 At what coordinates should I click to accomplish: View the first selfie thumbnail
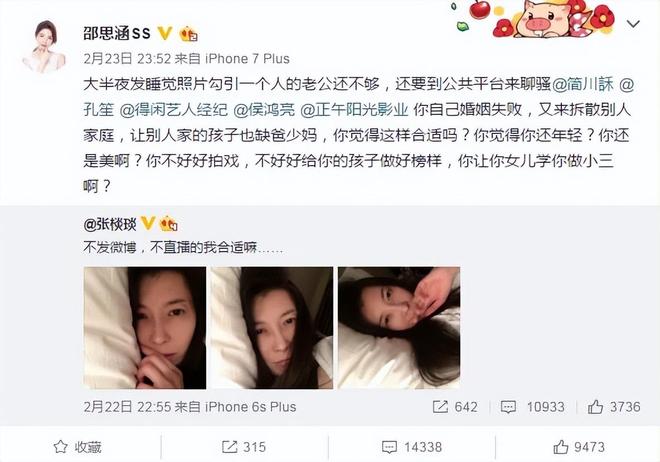coord(145,328)
